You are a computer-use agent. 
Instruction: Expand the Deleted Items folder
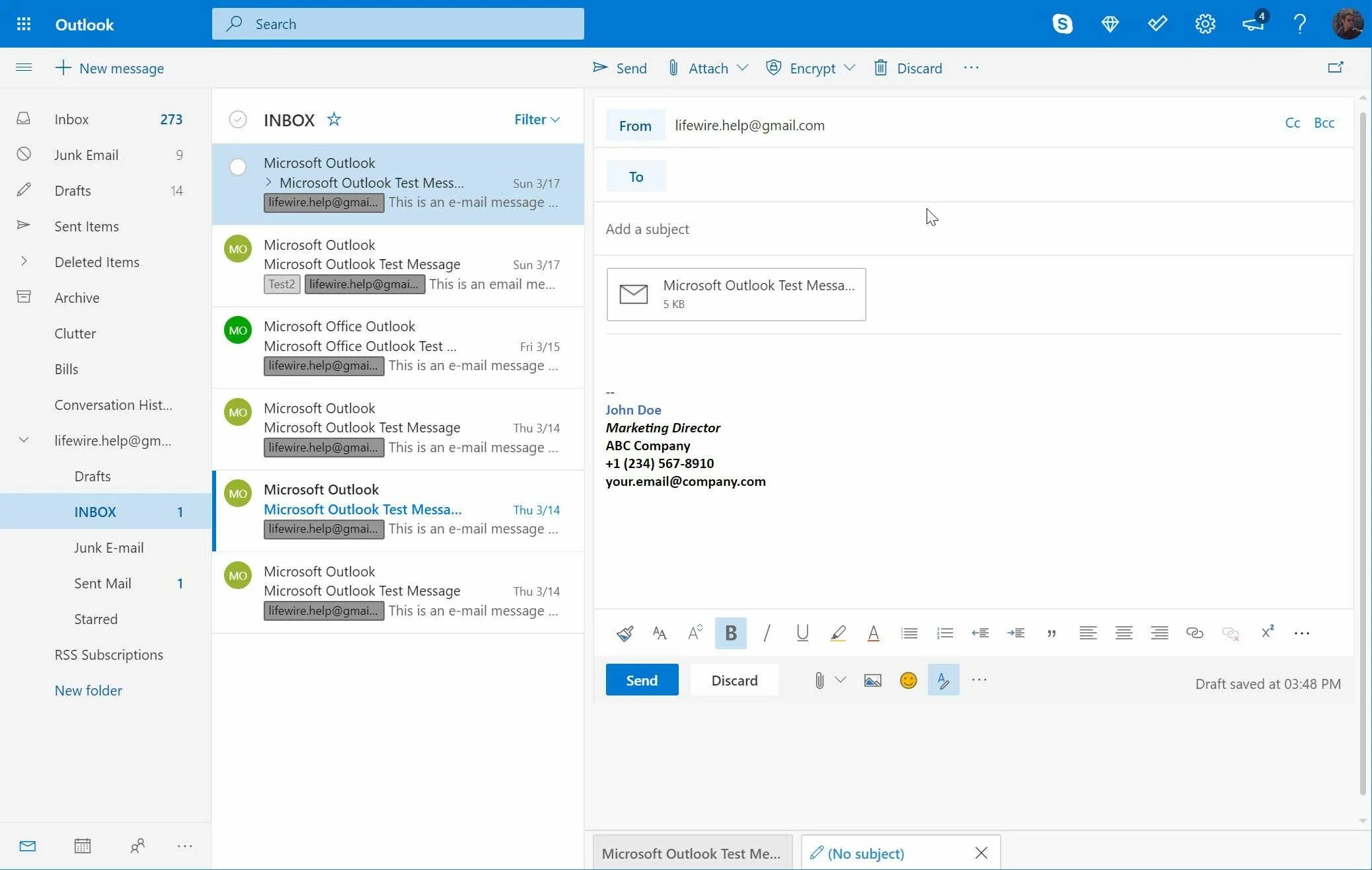[x=24, y=262]
